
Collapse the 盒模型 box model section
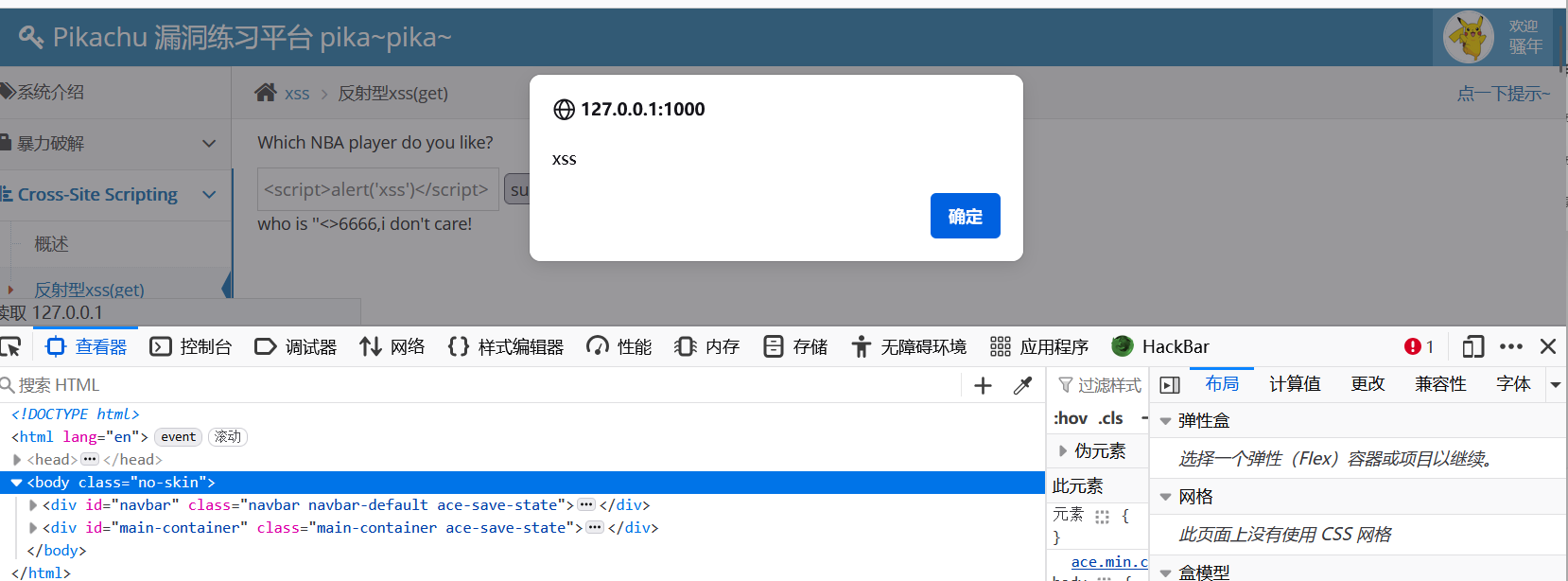pos(1166,572)
